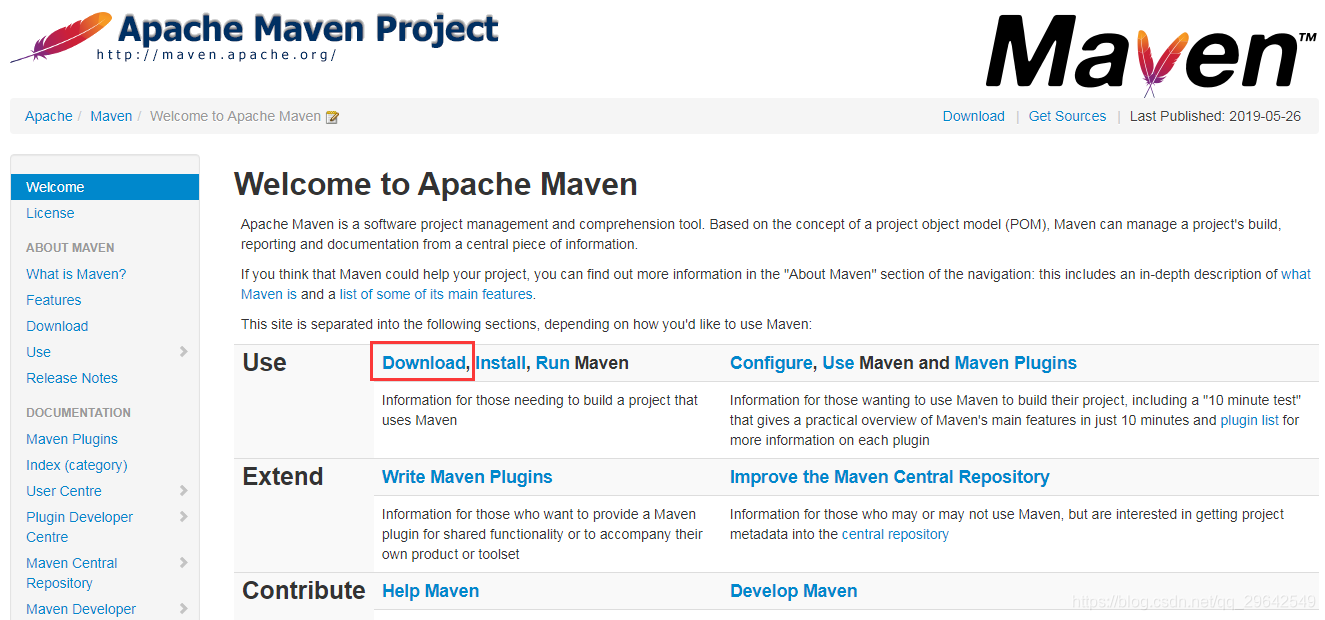Image resolution: width=1325 pixels, height=620 pixels.
Task: Open Maven Central Repository sidebar item
Action: [x=72, y=573]
